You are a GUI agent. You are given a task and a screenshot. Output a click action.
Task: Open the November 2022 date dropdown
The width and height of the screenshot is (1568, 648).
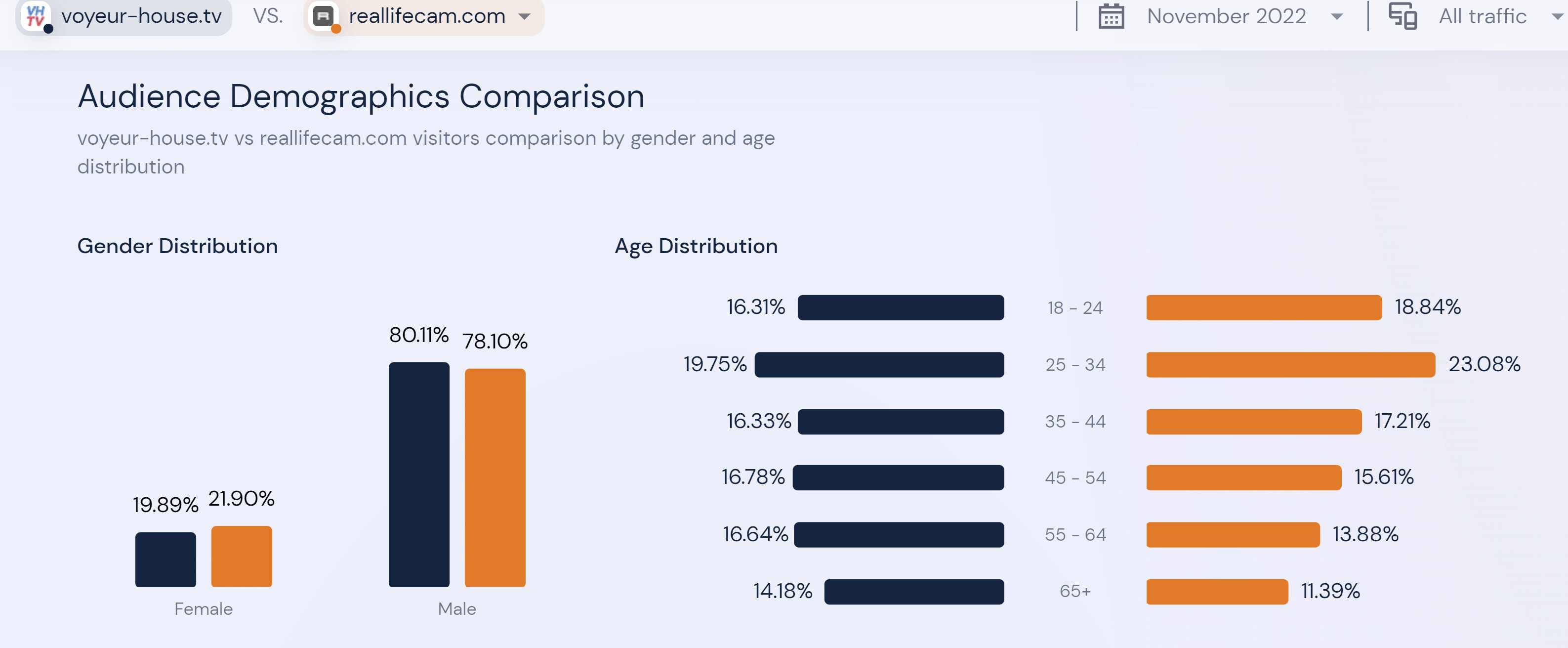1336,16
